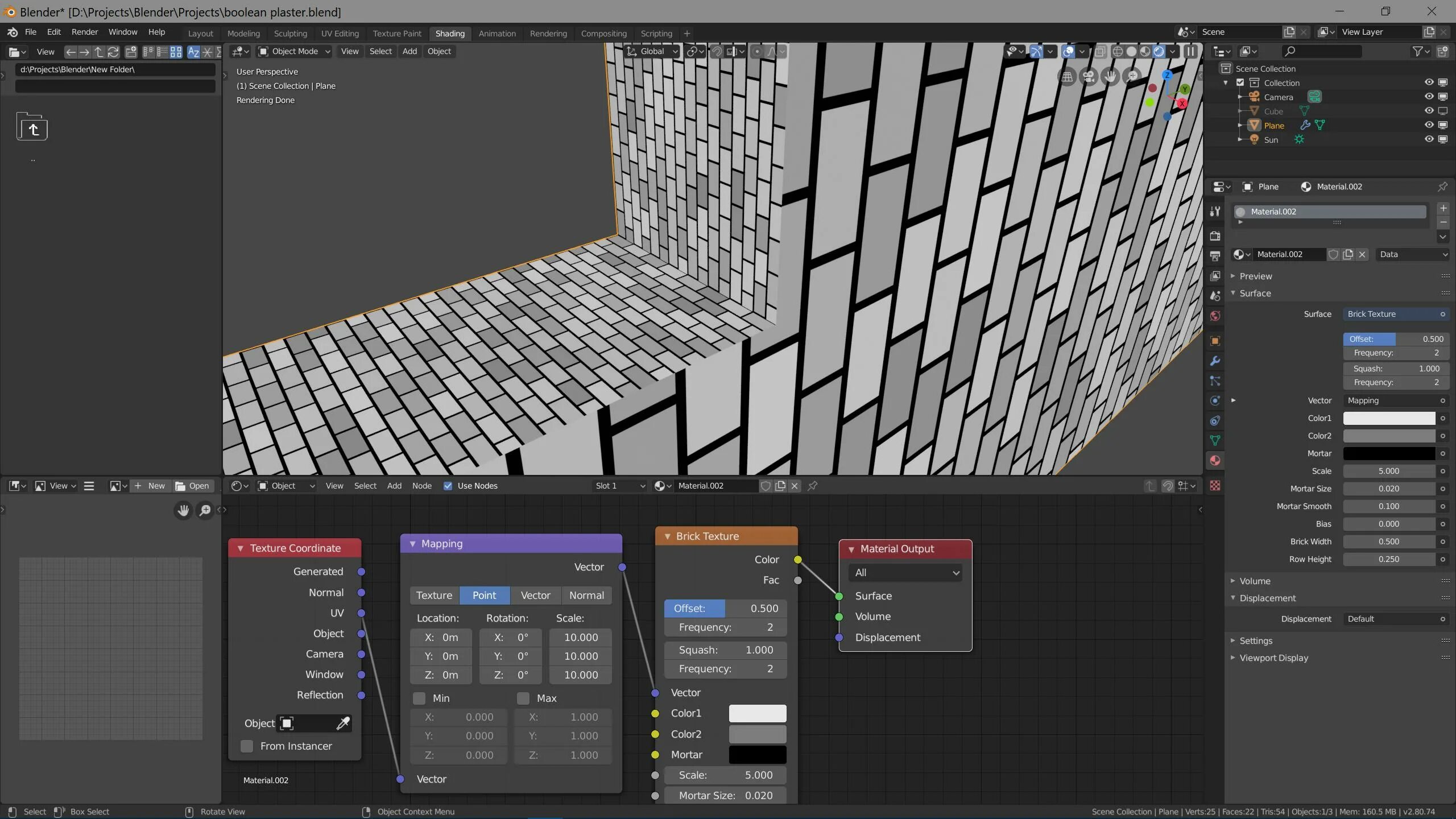
Task: Click the World properties tab icon
Action: 1215,316
